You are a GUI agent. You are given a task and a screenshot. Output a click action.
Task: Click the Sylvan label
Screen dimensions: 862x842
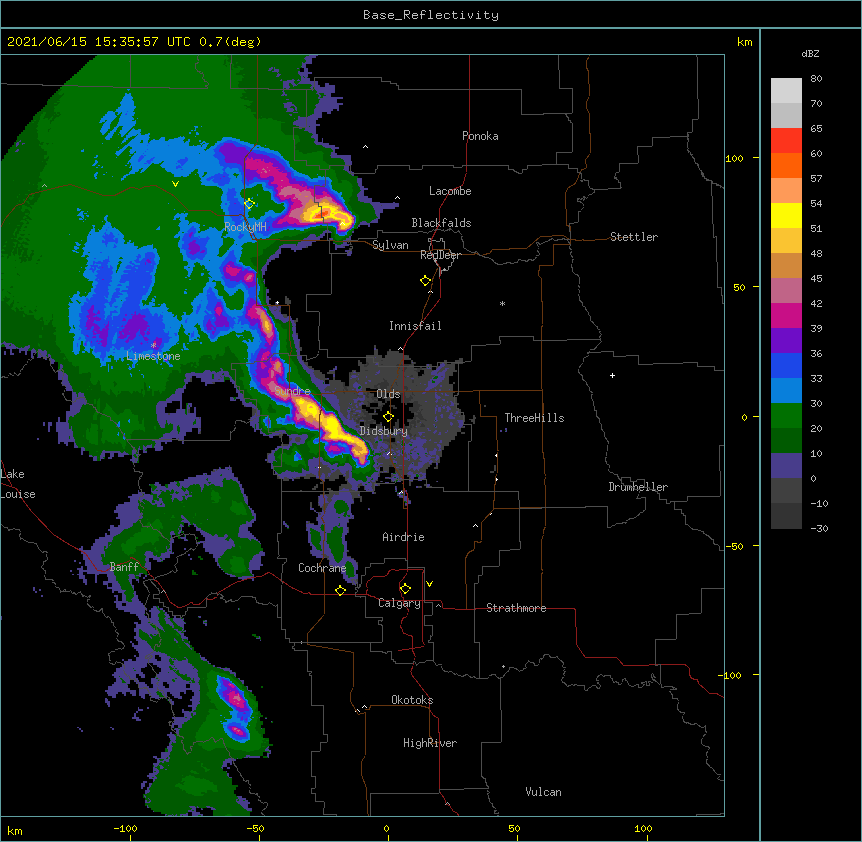pos(390,245)
